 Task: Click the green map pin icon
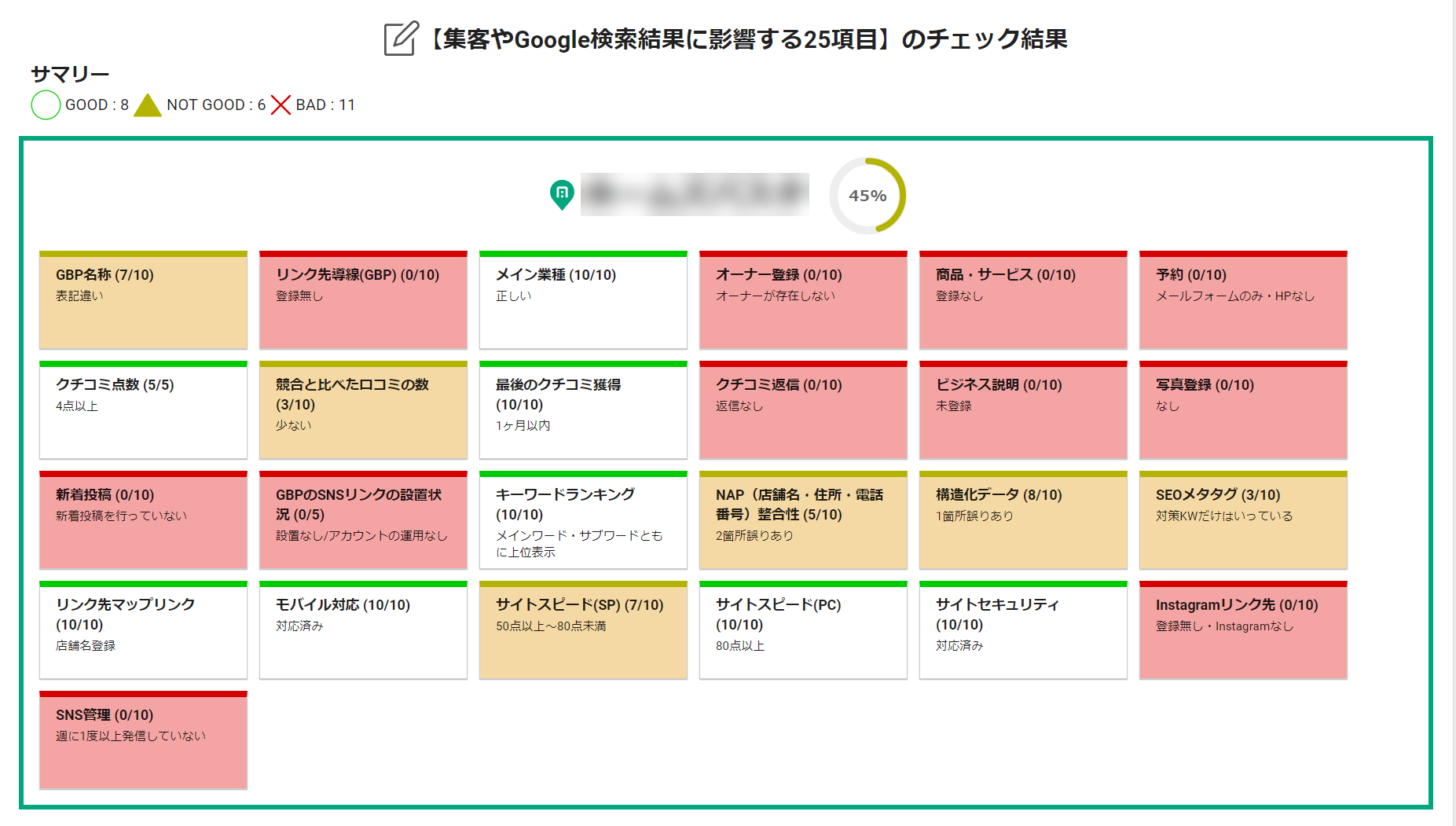pos(560,193)
